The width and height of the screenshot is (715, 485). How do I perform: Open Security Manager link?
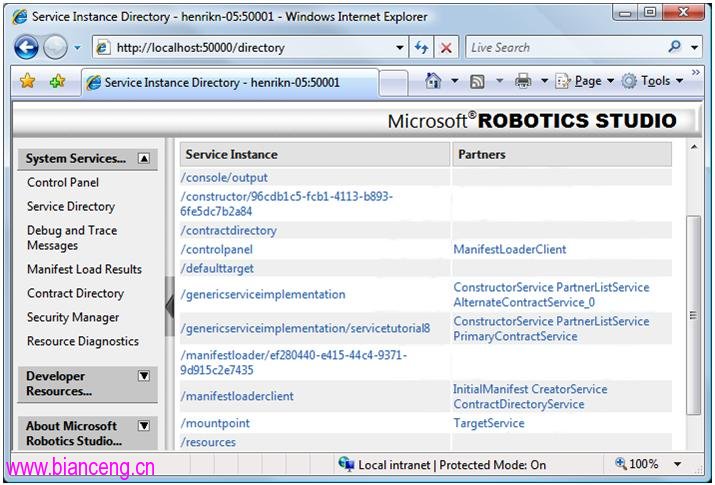pos(73,317)
